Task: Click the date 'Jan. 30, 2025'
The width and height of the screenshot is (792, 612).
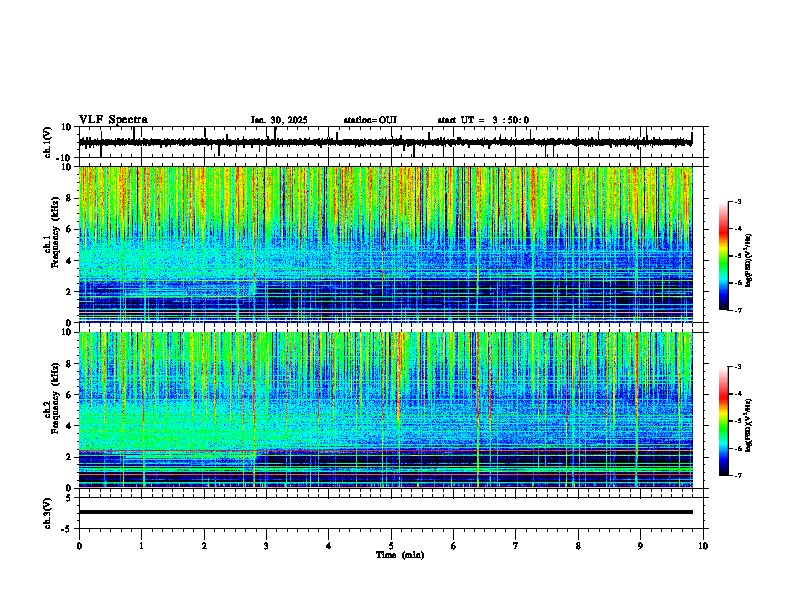Action: click(279, 120)
